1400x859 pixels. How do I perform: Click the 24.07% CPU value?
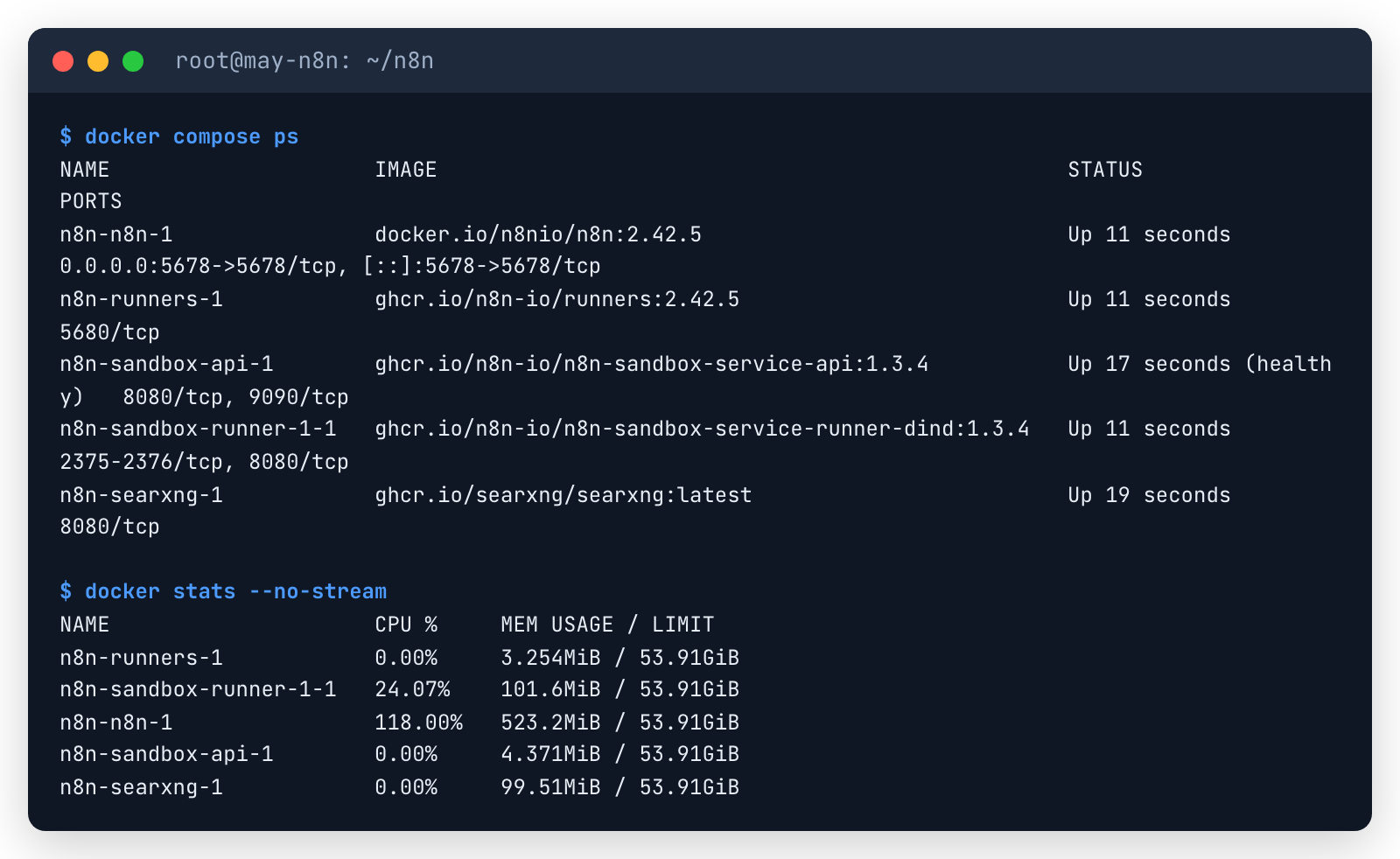coord(412,689)
